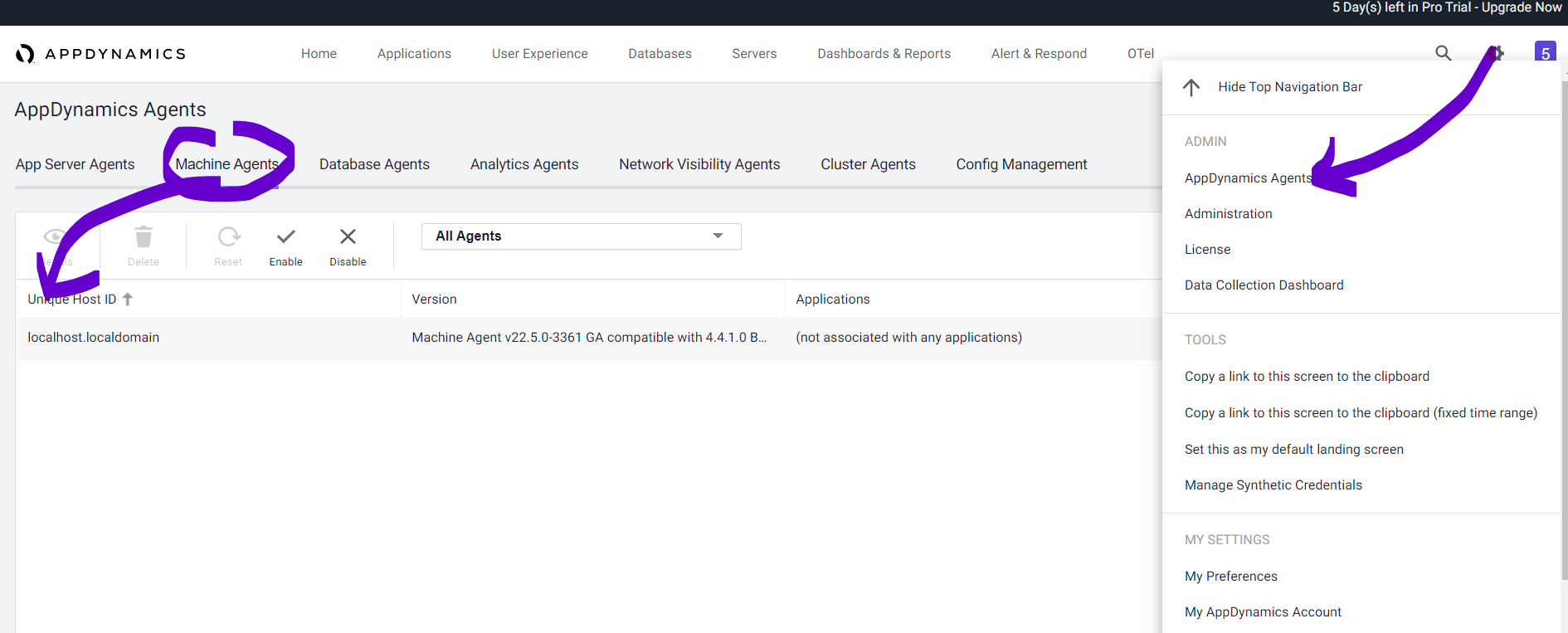Click the Upgrade Now trial banner
Viewport: 1568px width, 633px height.
pos(1446,8)
